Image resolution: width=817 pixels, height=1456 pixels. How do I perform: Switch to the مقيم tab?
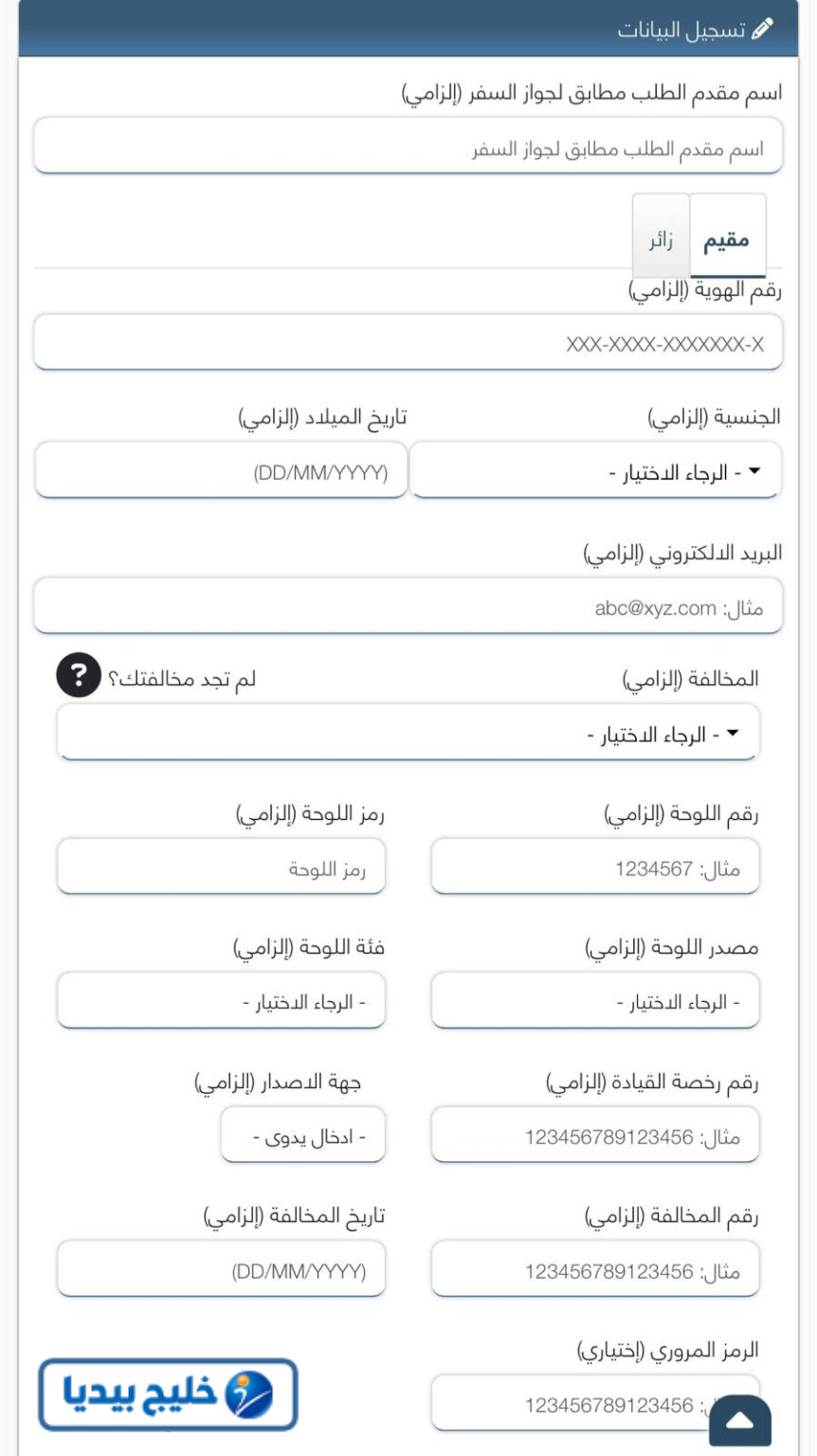click(727, 235)
